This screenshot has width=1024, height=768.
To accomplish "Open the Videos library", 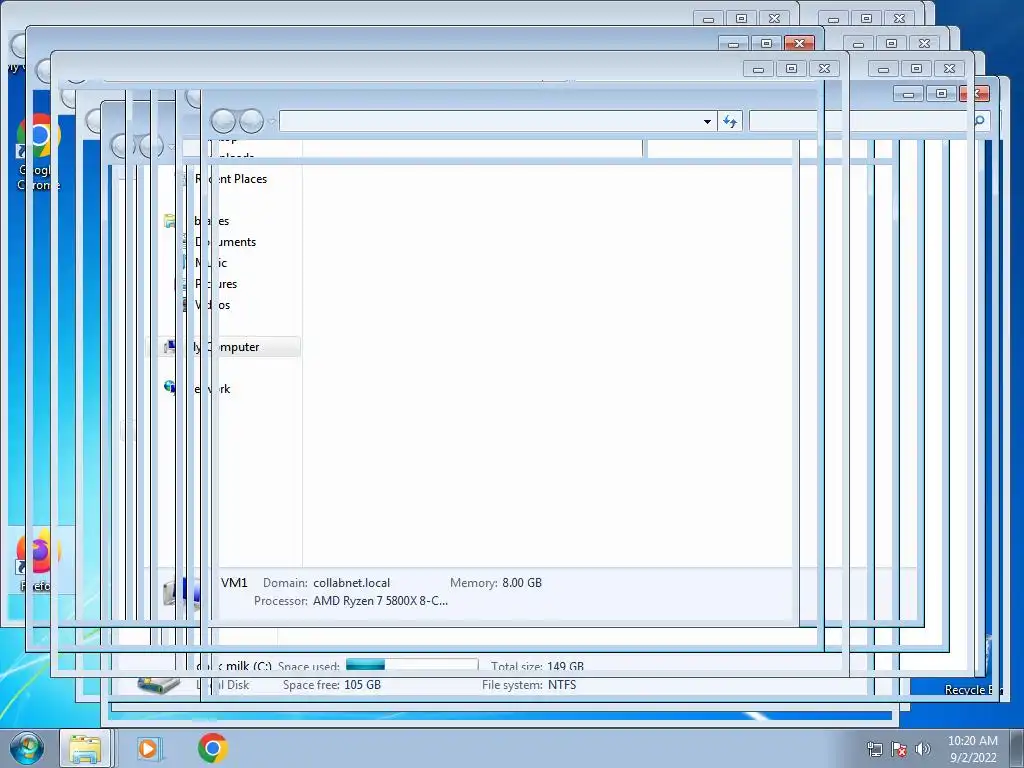I will point(212,304).
